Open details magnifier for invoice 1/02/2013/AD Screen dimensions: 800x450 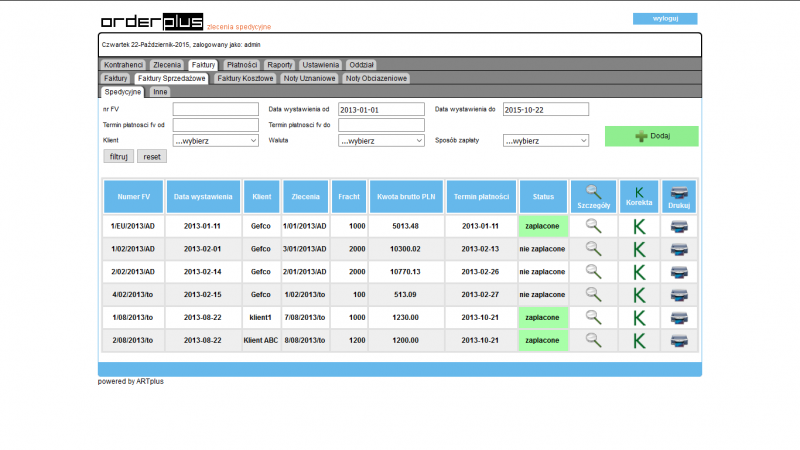pos(593,248)
